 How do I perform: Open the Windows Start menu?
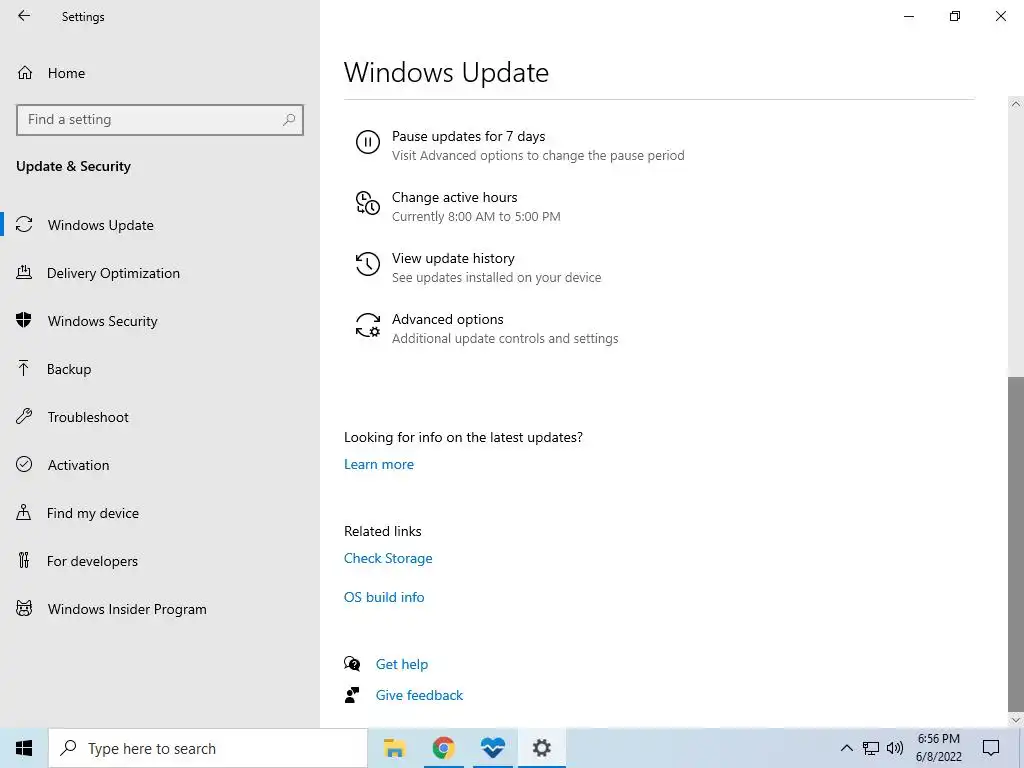[24, 748]
